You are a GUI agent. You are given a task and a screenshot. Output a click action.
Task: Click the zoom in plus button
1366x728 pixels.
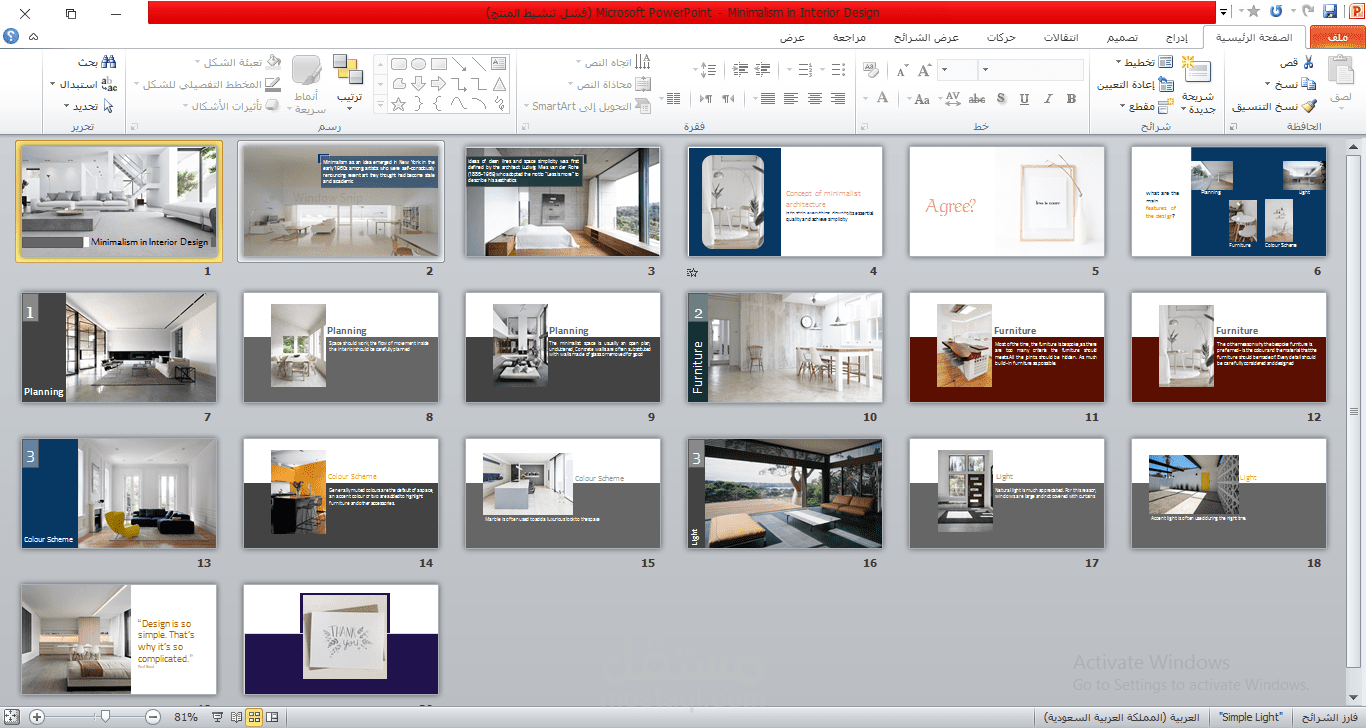[37, 717]
